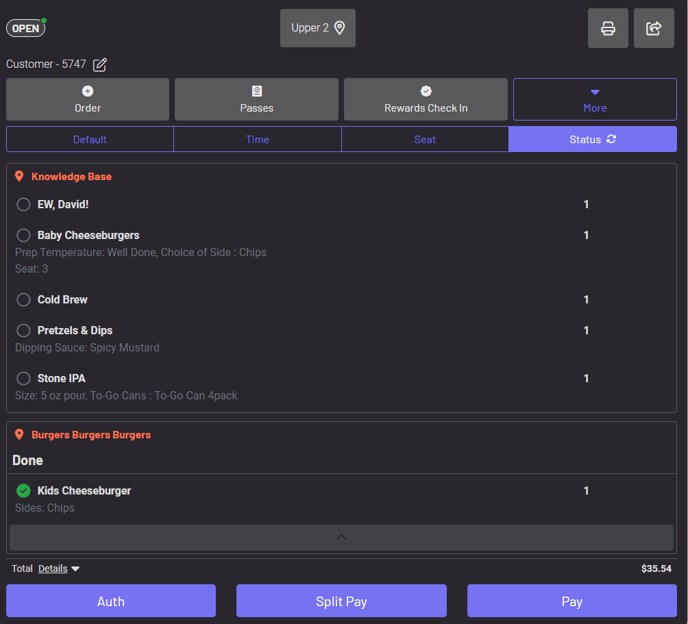Collapse the order panel with chevron bar
688x624 pixels.
point(341,537)
